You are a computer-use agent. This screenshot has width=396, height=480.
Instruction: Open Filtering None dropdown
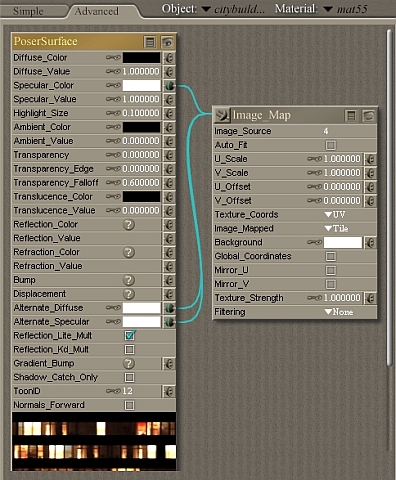coord(339,312)
